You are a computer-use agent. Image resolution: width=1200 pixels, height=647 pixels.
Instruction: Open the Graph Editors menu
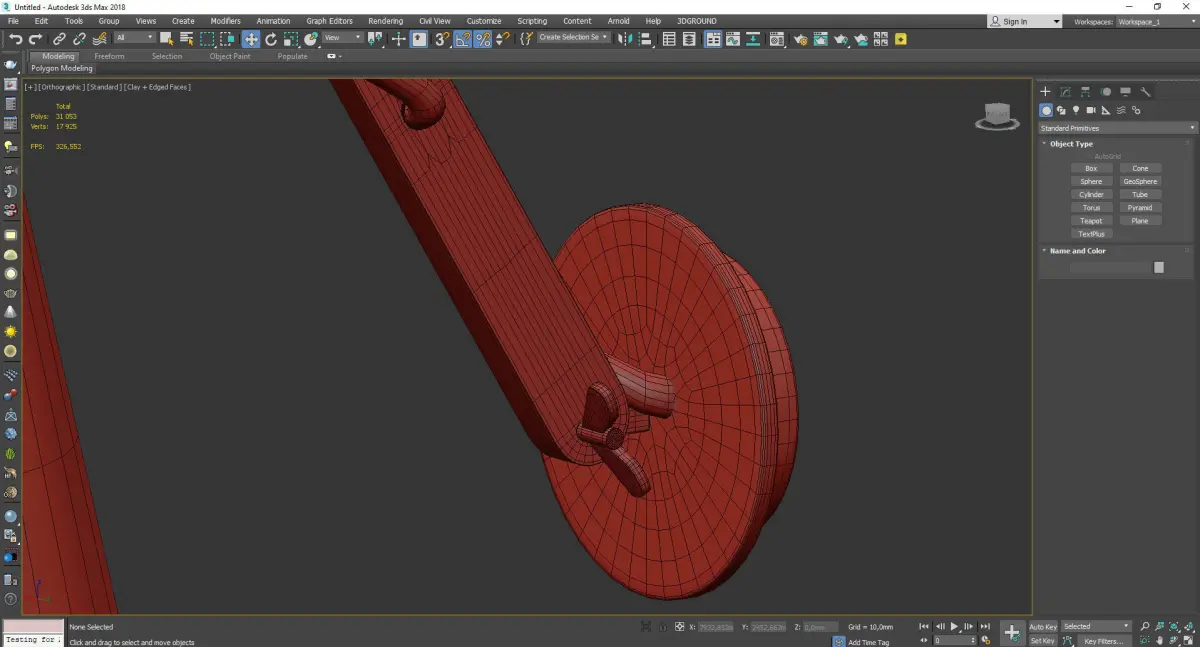[x=329, y=21]
